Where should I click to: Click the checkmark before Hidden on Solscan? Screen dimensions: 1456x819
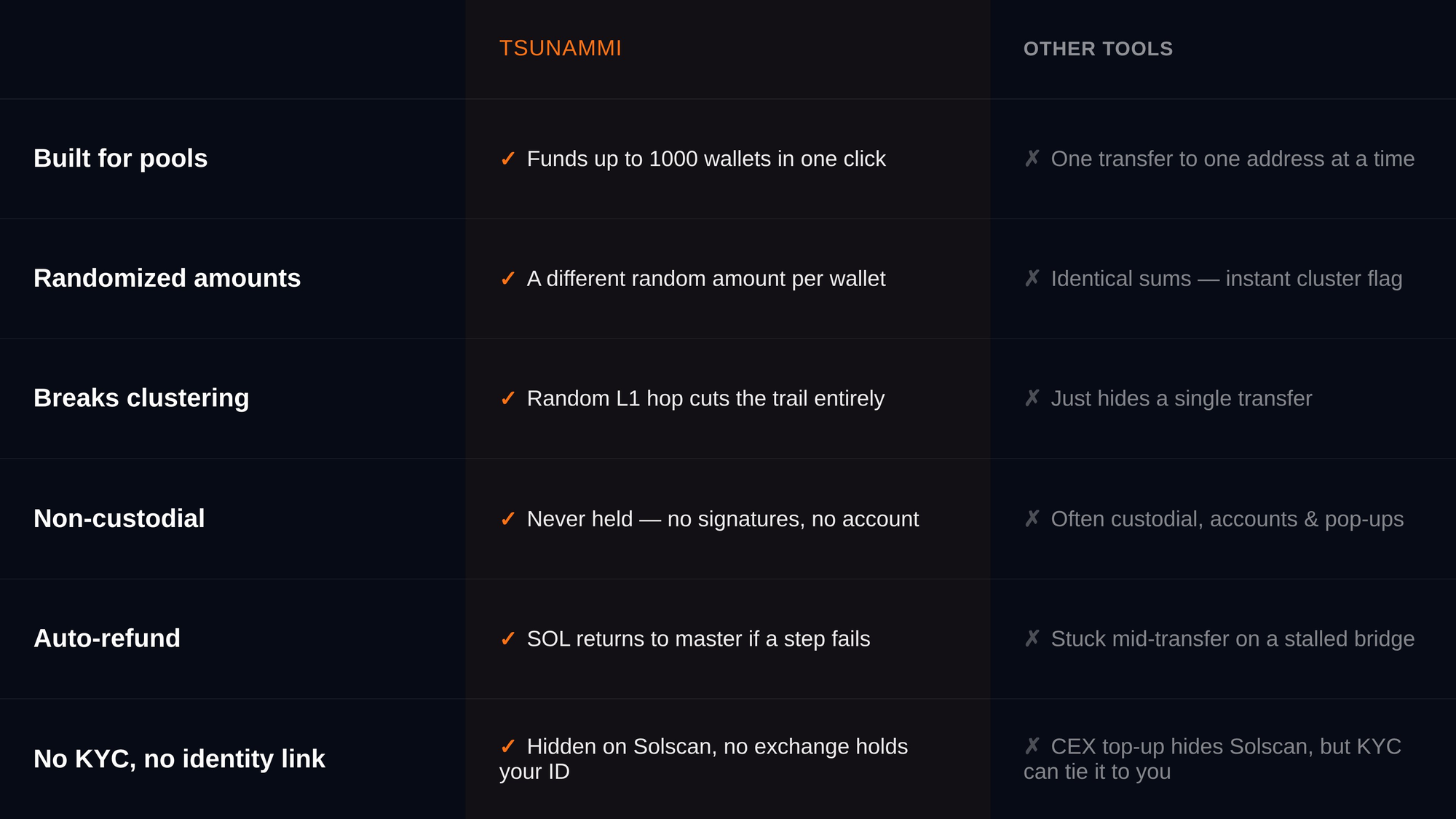click(x=508, y=747)
